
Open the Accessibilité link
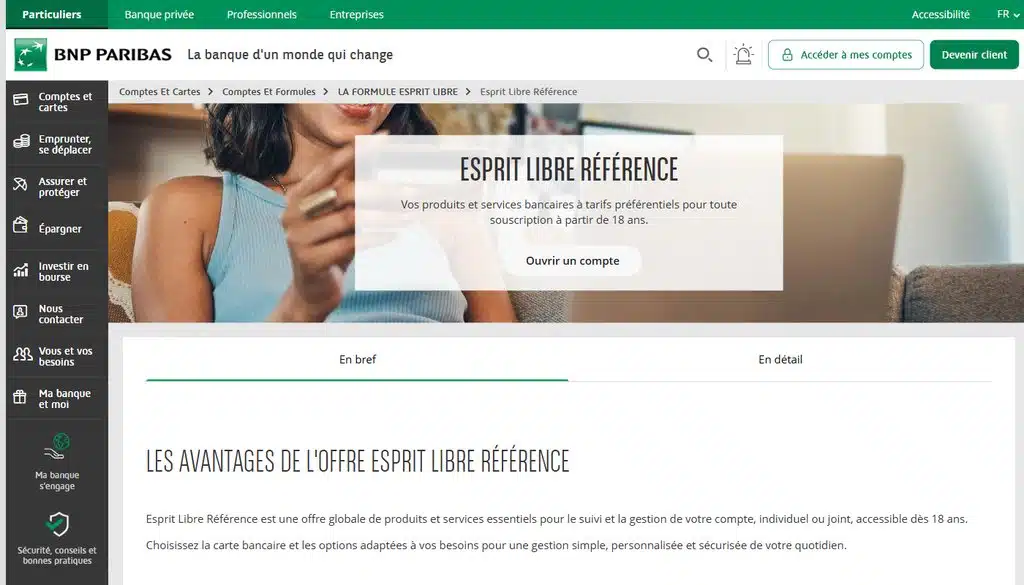coord(940,14)
